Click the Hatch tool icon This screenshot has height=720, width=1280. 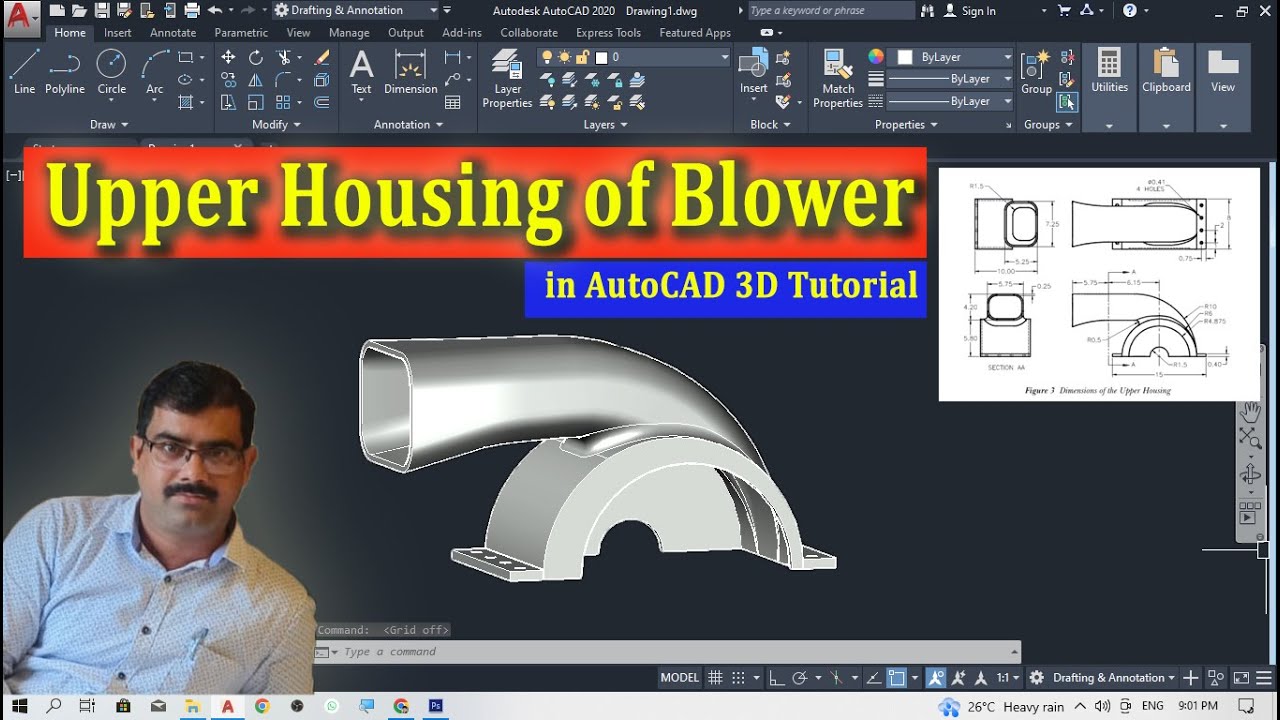(186, 102)
